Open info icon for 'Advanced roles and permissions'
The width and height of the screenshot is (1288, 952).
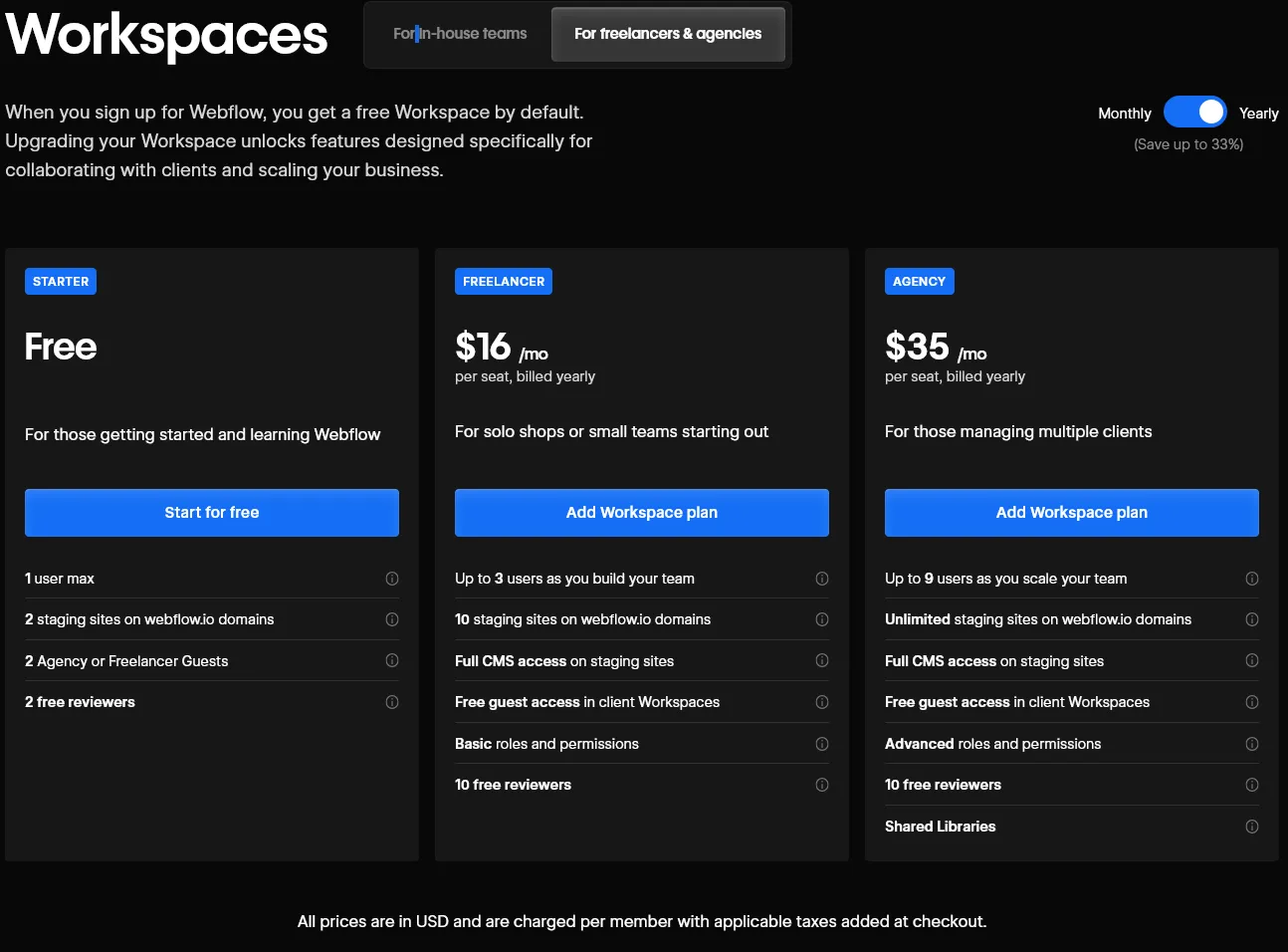(1252, 744)
